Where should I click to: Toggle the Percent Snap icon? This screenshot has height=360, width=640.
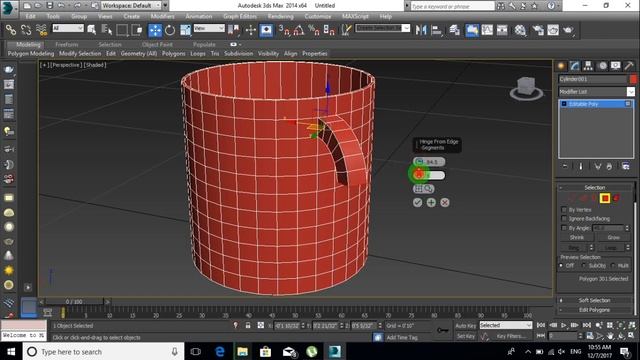(314, 30)
